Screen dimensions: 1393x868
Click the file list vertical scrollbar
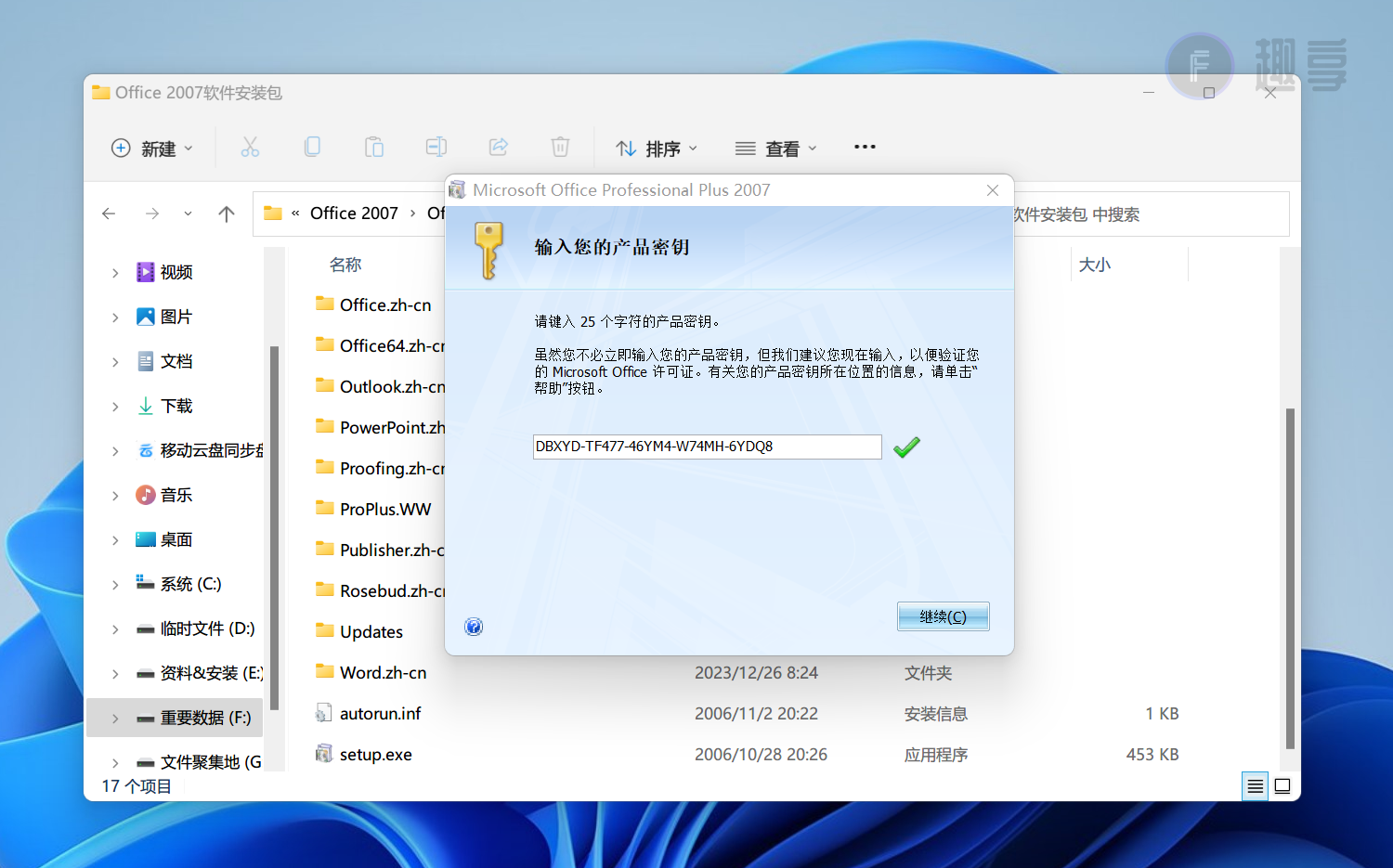(1290, 577)
